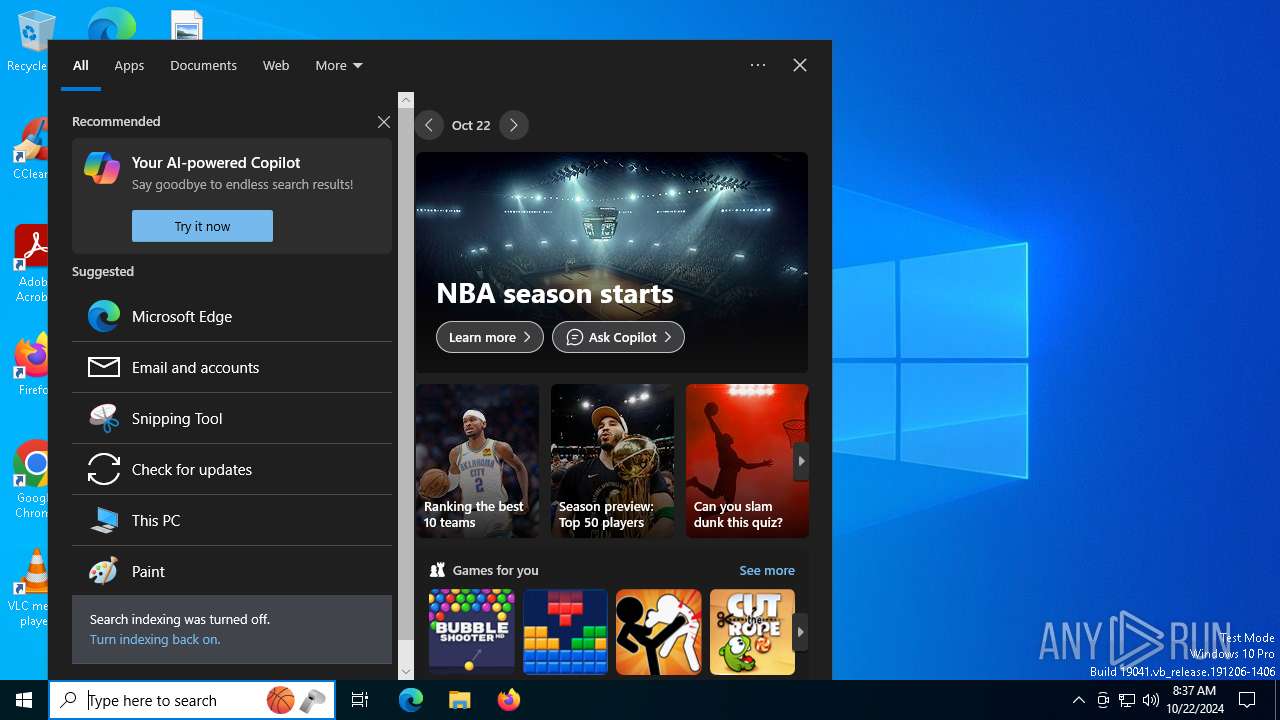Click the suggested list scrollbar up arrow
1280x720 pixels.
[405, 100]
